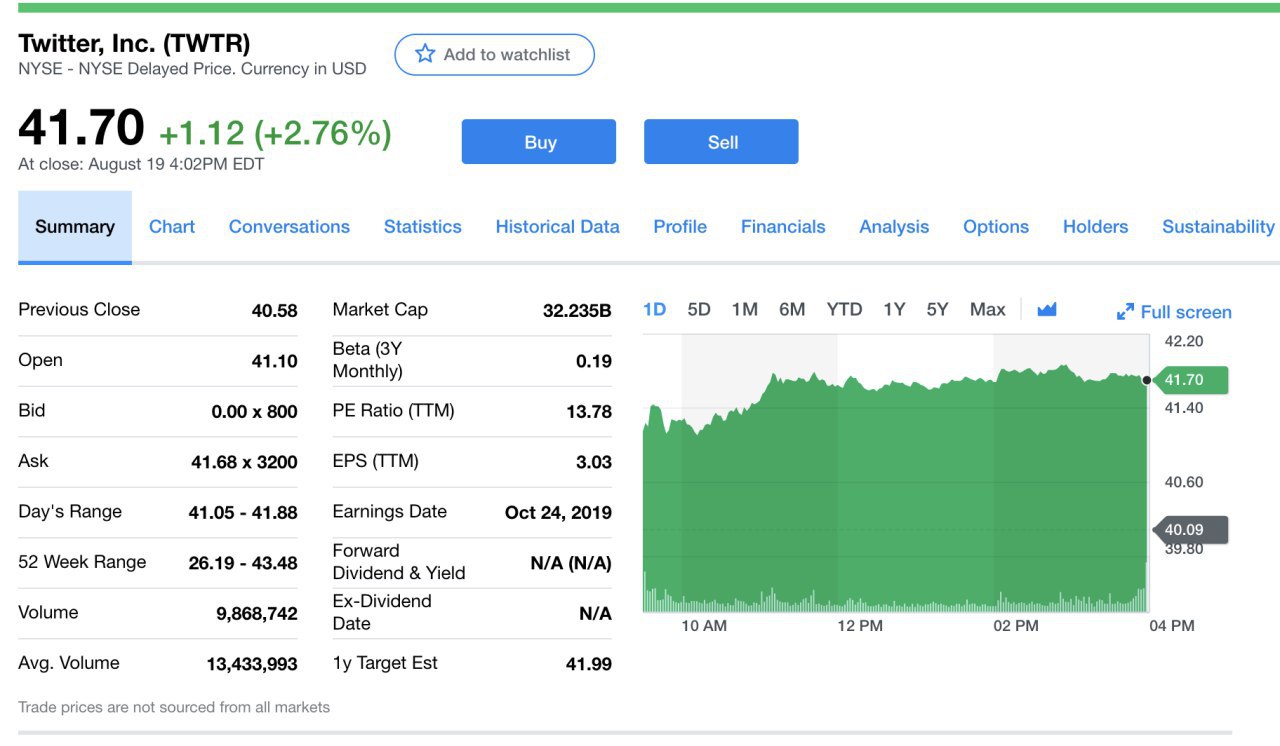The height and width of the screenshot is (746, 1280).
Task: Open the Financials tab
Action: tap(783, 227)
